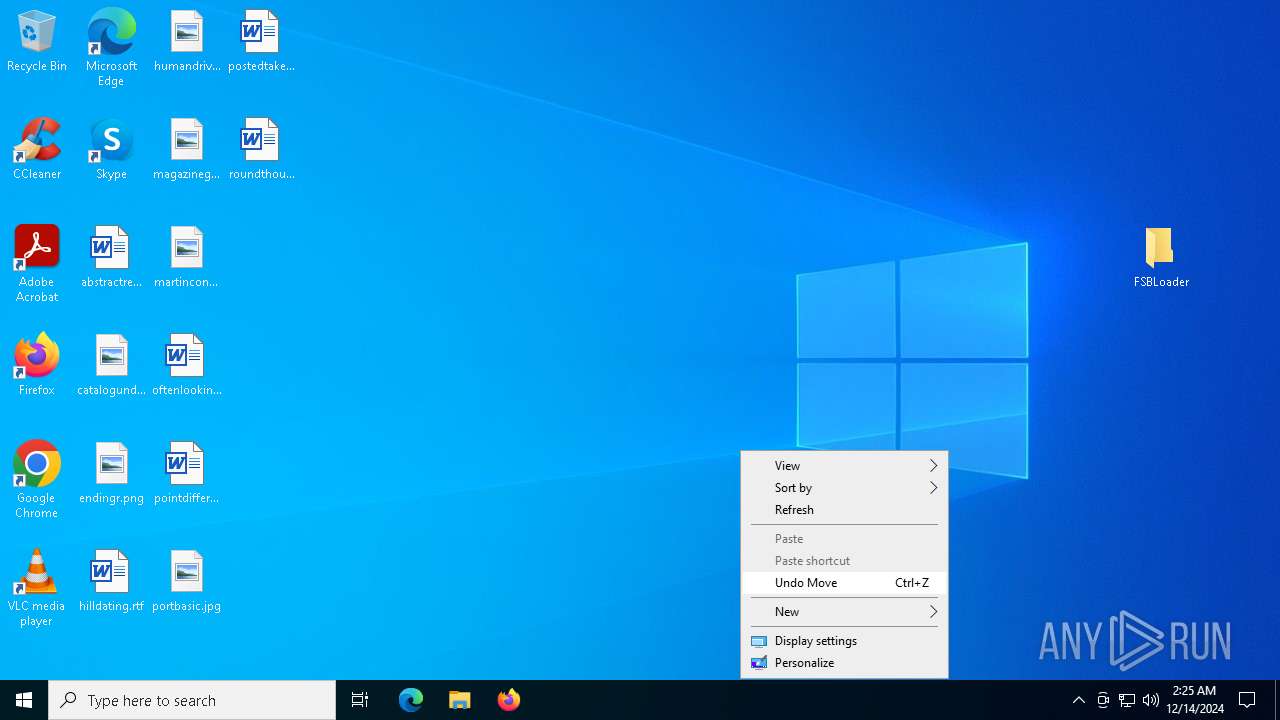Open the Windows Start menu
The width and height of the screenshot is (1280, 720).
(24, 700)
